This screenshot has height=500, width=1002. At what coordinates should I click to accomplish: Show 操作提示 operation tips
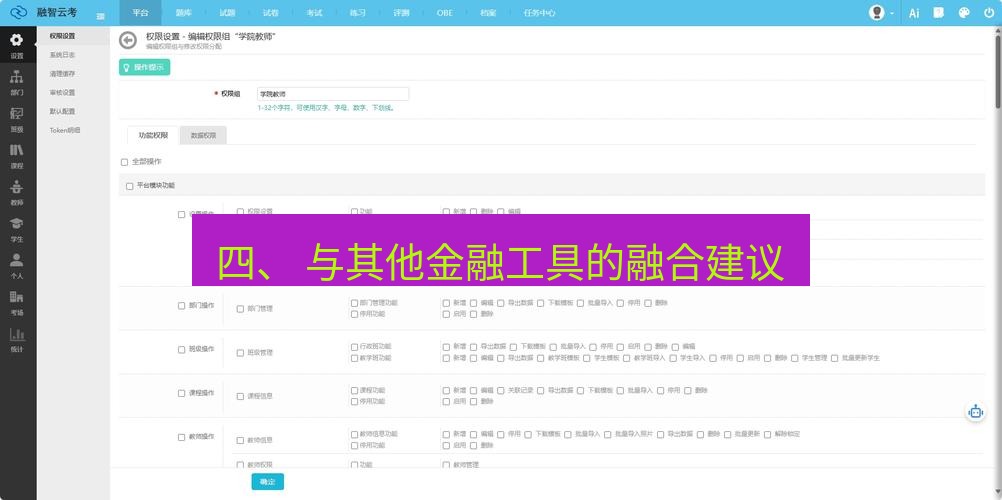pos(144,67)
